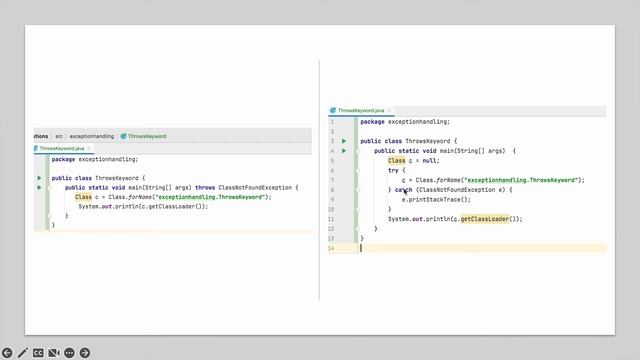Click the class icon in ThrowsKeyword breadcrumb
640x360 pixels.
(x=123, y=136)
